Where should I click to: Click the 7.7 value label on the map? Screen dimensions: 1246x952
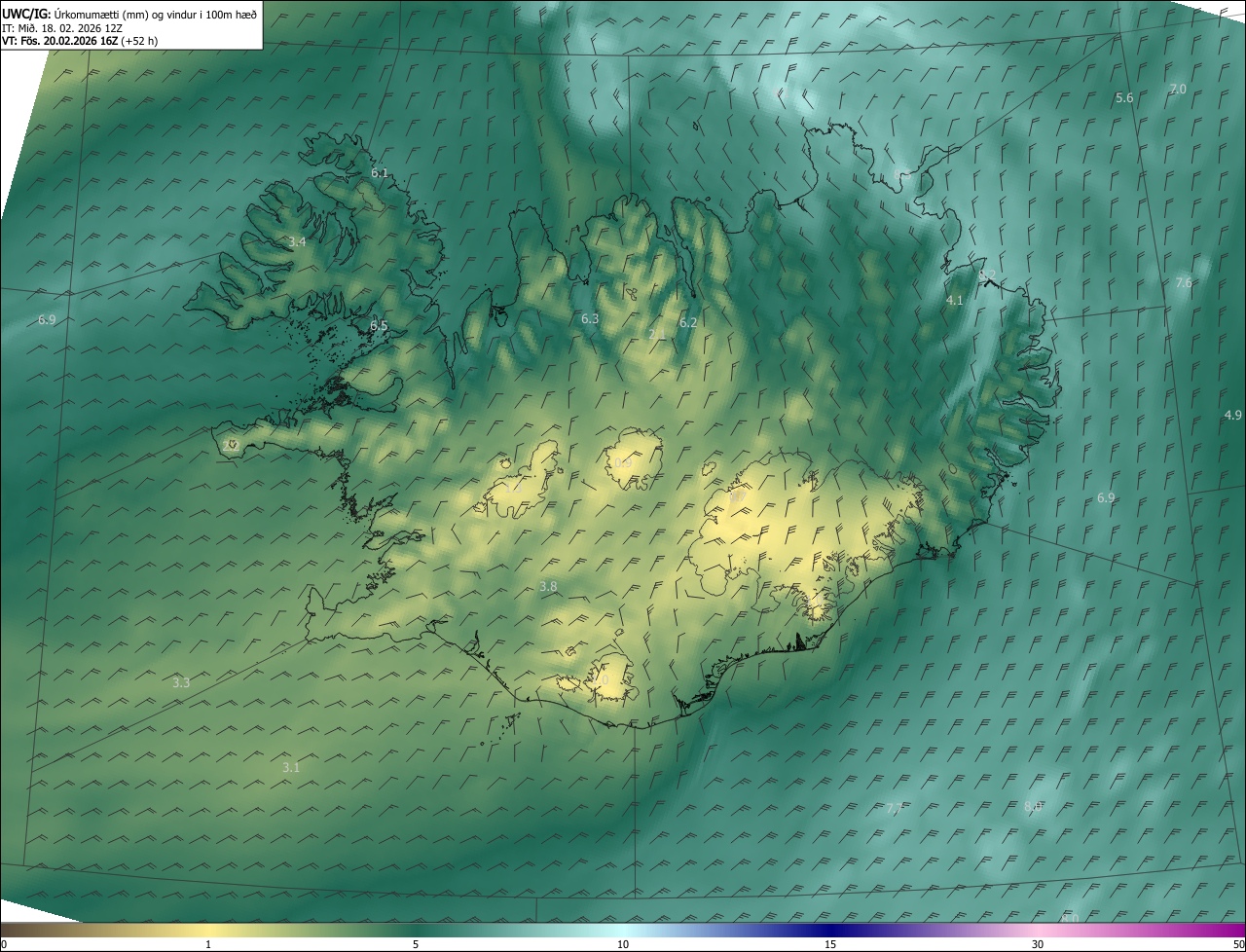(896, 809)
